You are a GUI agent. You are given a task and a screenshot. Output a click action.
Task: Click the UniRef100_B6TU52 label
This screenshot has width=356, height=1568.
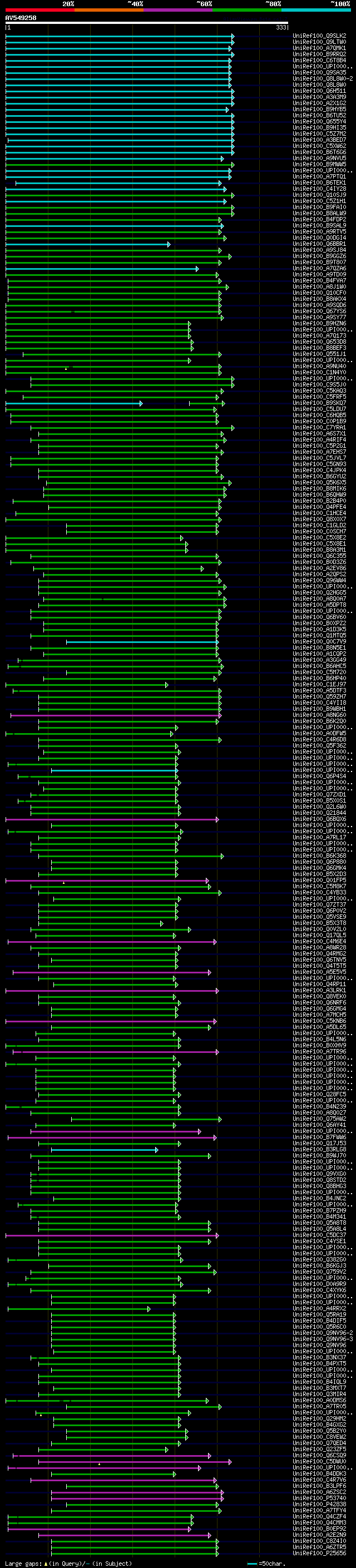[x=319, y=115]
